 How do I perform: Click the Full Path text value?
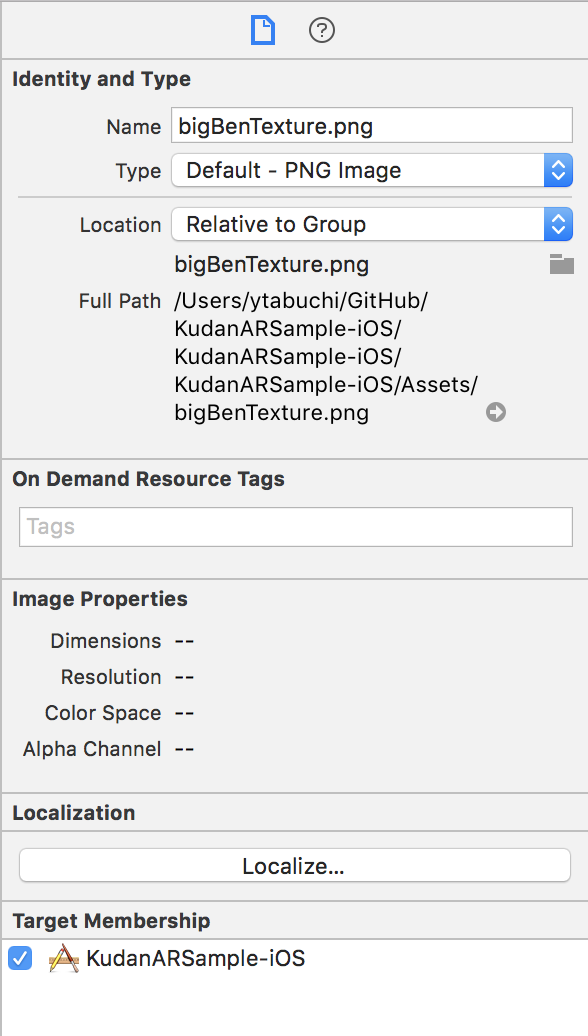326,357
